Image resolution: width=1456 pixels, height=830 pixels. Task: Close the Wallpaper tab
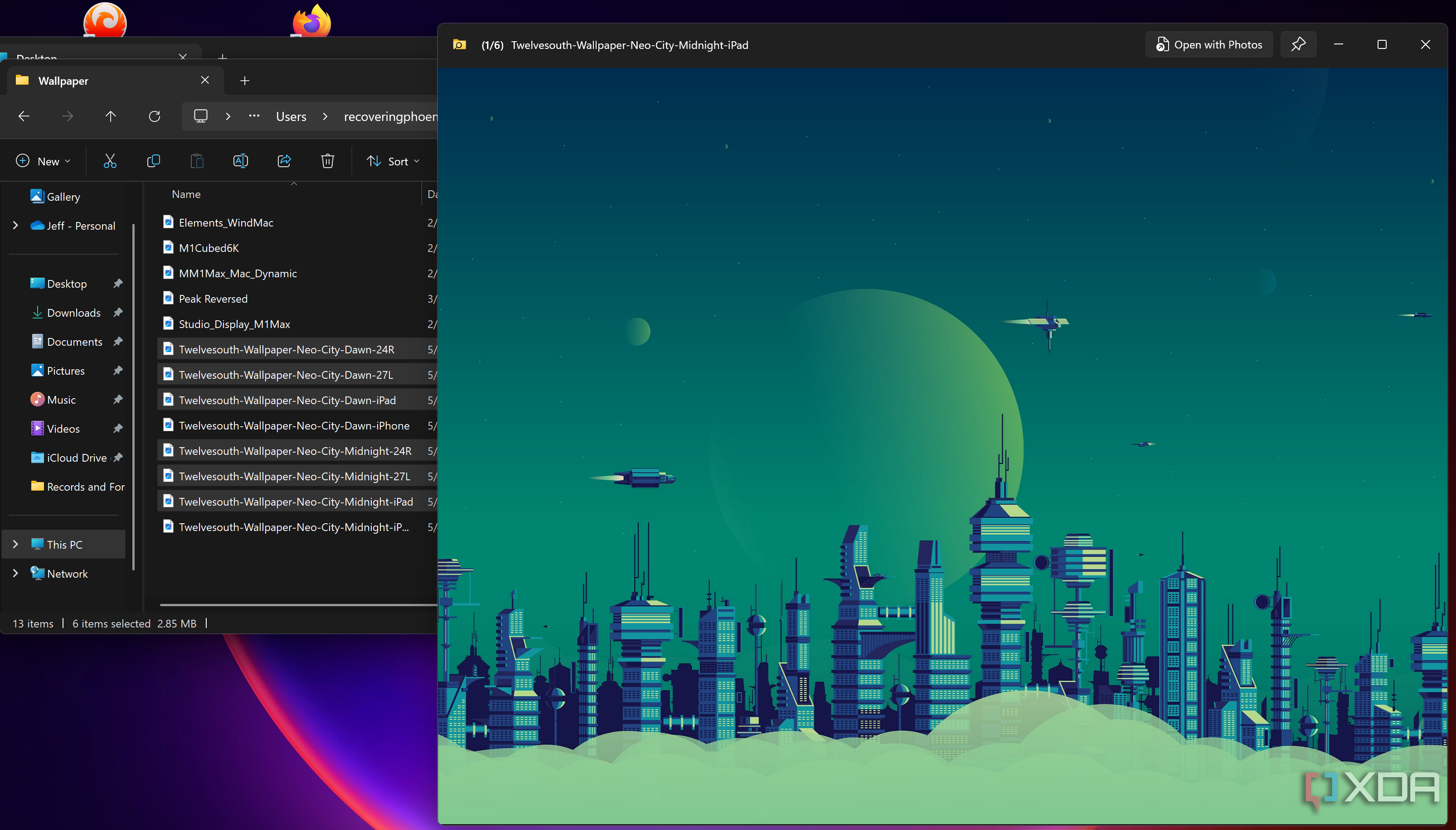pyautogui.click(x=205, y=80)
